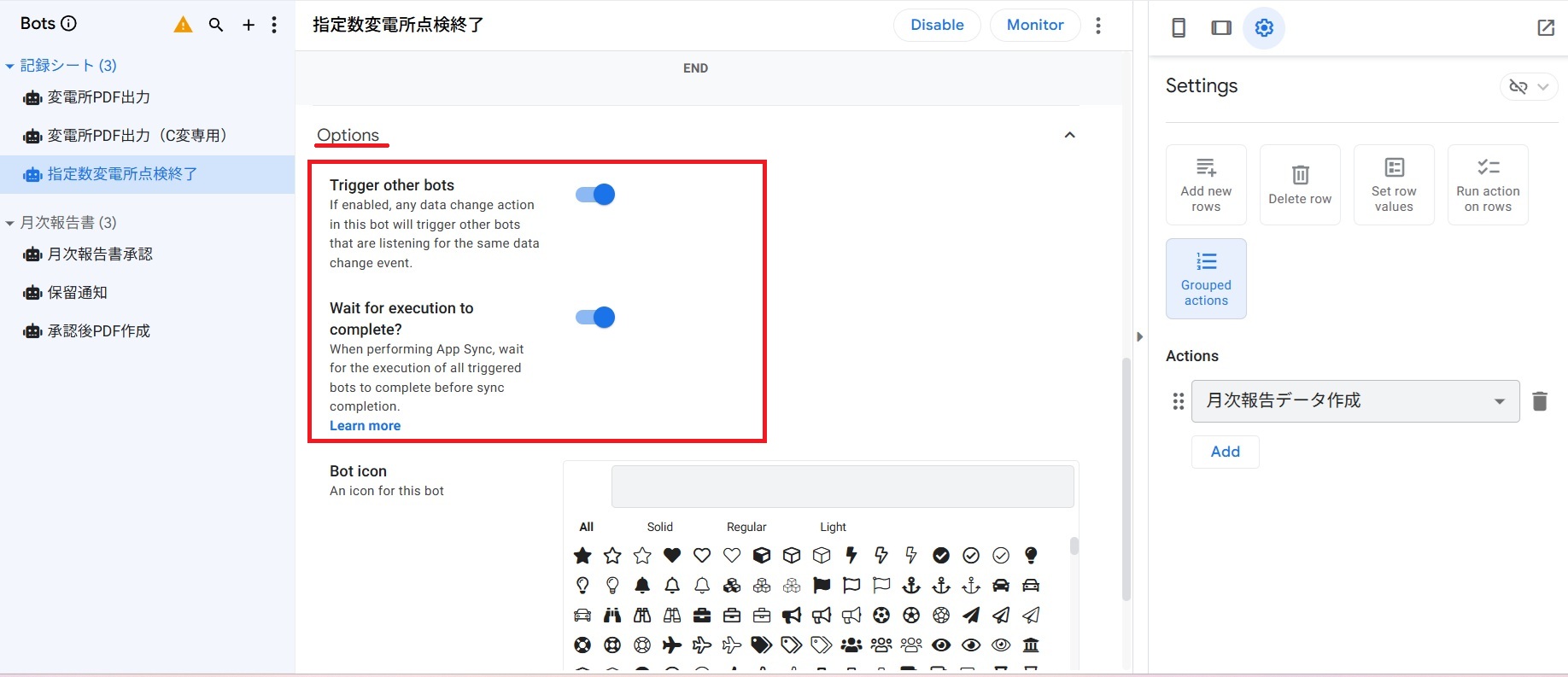Collapse the 月次報告書 bot group
The height and width of the screenshot is (677, 1568).
tap(10, 223)
